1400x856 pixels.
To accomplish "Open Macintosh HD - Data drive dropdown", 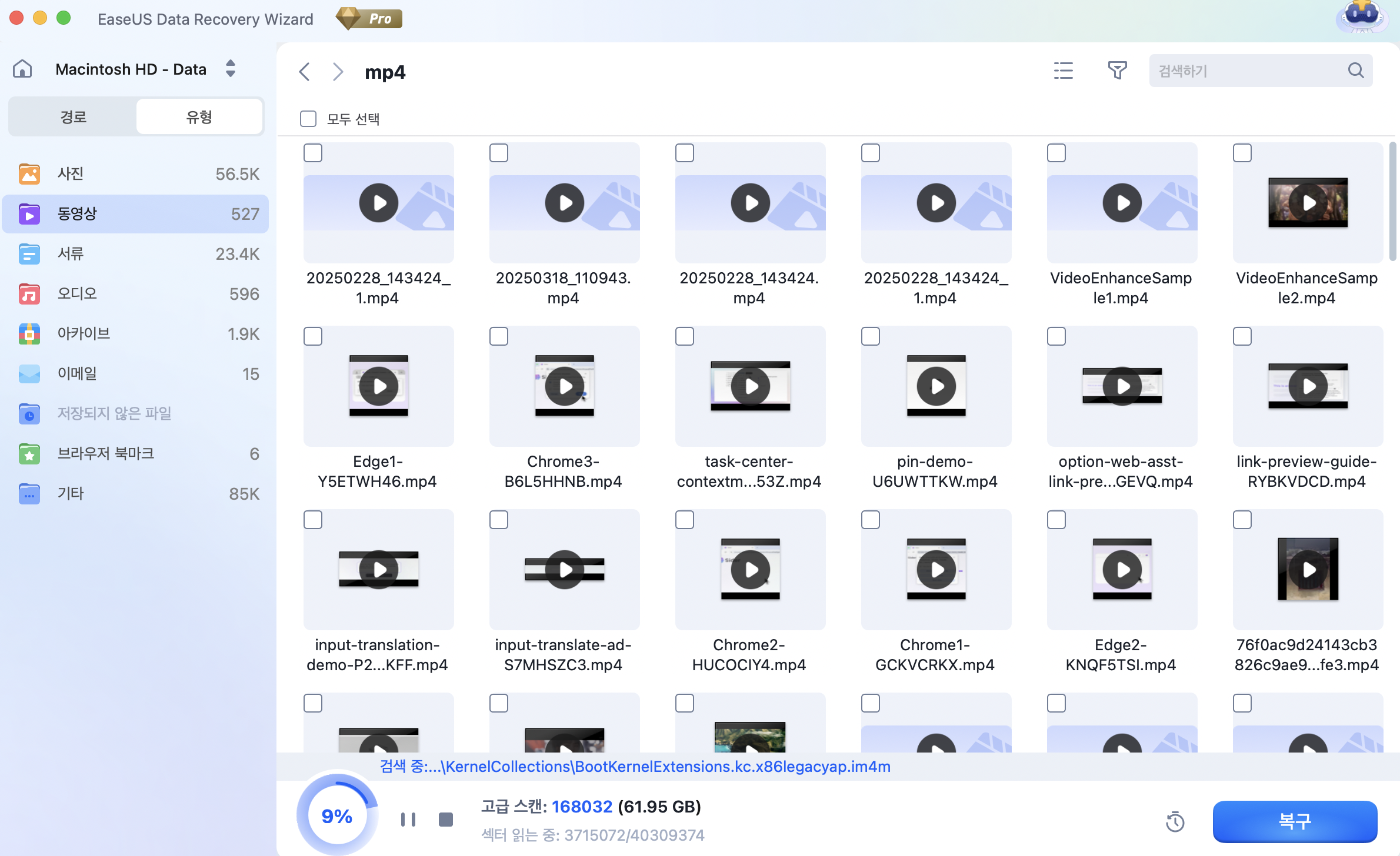I will (x=231, y=69).
